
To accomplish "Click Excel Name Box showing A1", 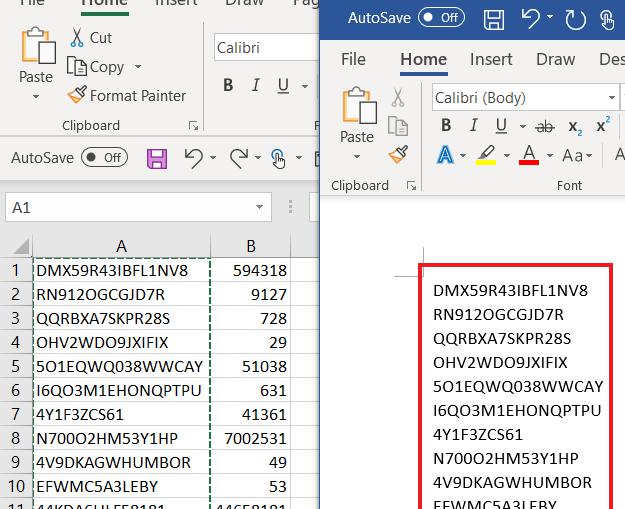I will [x=138, y=207].
